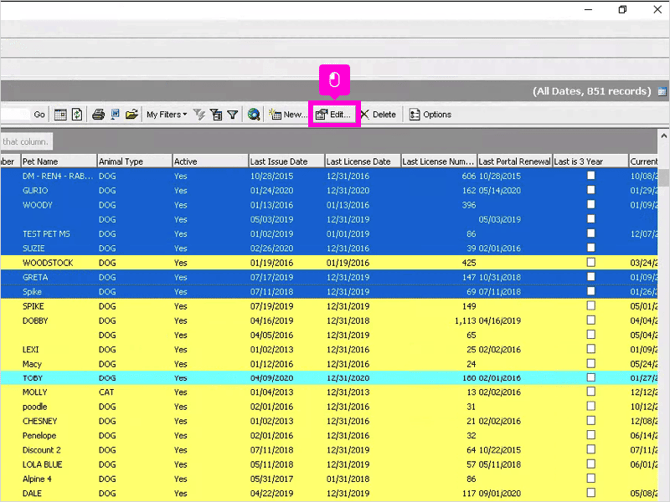The image size is (670, 502).
Task: Select the GRETA pet name
Action: click(35, 277)
